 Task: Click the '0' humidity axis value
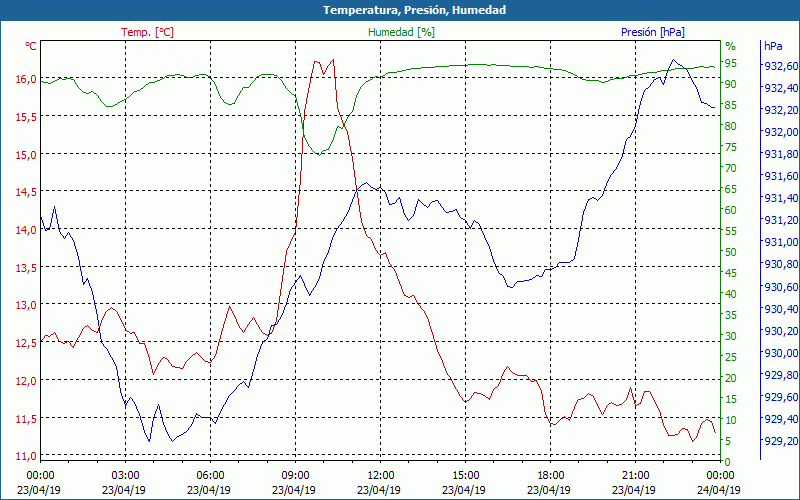[x=728, y=462]
